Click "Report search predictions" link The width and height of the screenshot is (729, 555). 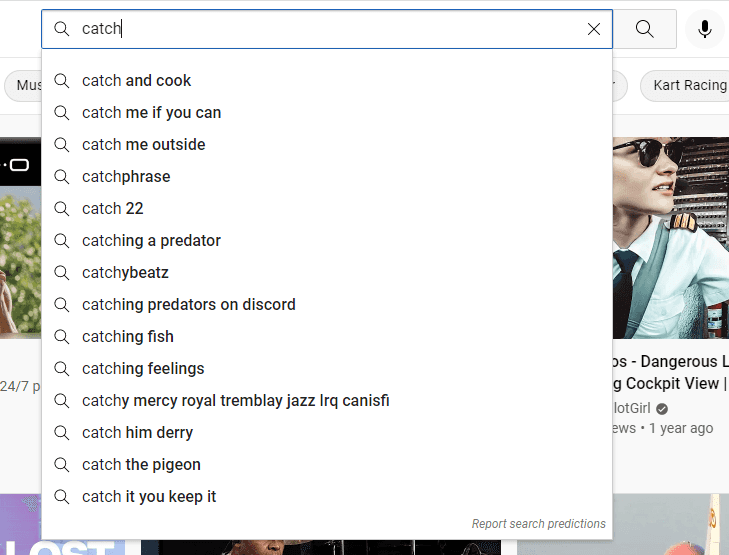[x=538, y=524]
